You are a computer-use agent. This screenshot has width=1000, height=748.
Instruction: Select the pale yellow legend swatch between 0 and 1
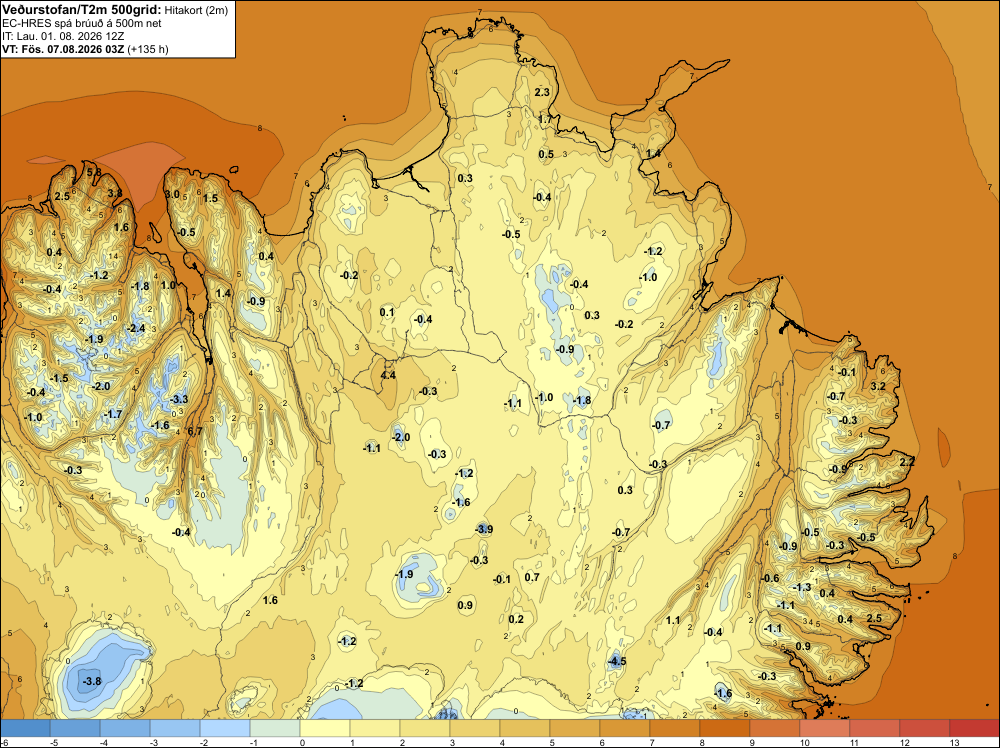click(x=325, y=728)
